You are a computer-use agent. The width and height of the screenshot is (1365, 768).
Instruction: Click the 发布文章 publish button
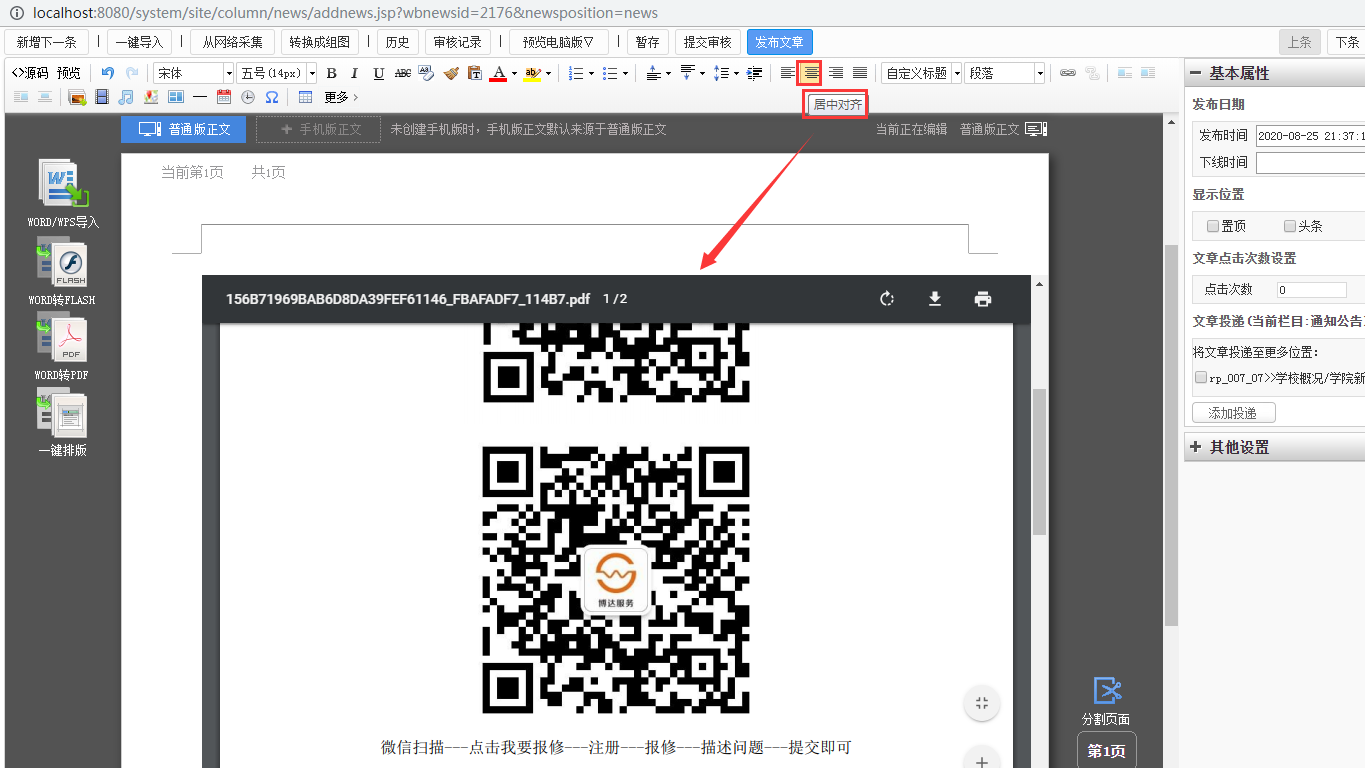coord(779,42)
